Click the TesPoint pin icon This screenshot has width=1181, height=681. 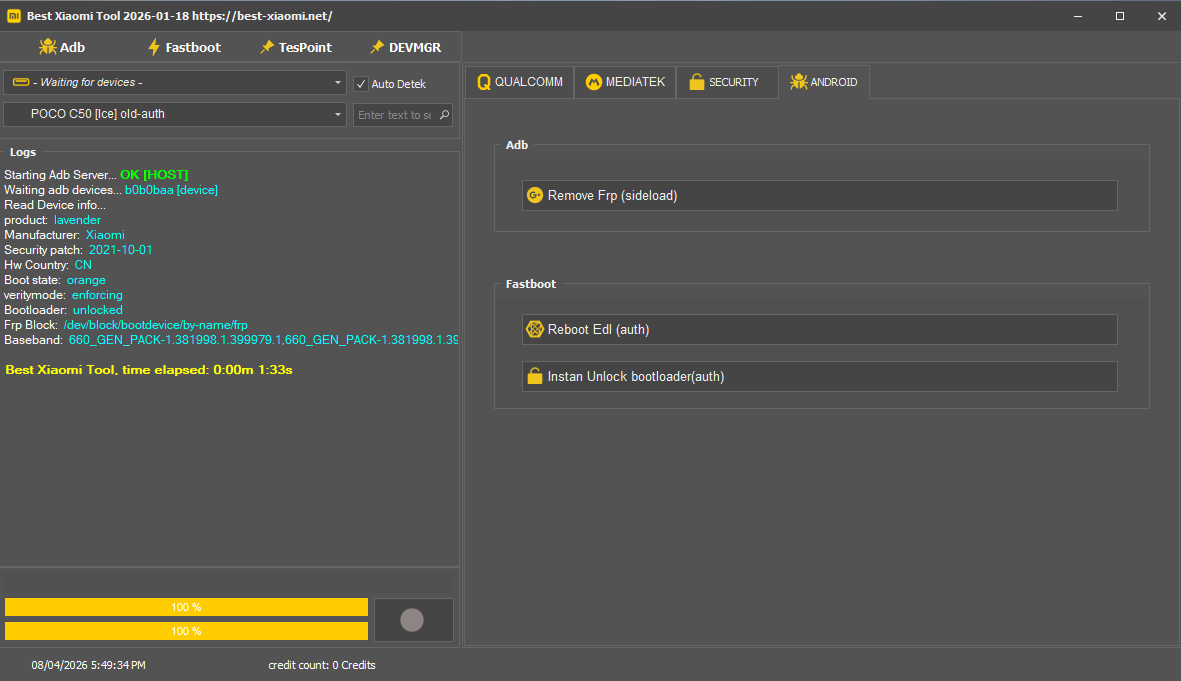pyautogui.click(x=267, y=47)
